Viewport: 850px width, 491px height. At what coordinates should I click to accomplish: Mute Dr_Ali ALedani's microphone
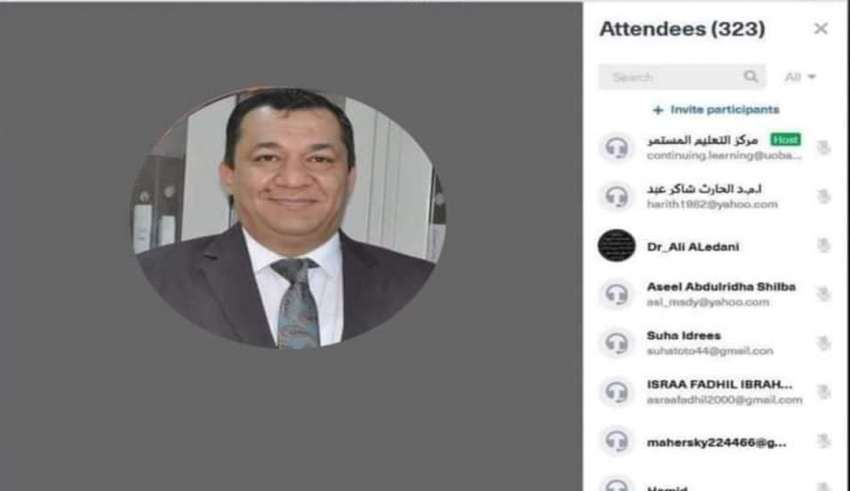point(823,246)
